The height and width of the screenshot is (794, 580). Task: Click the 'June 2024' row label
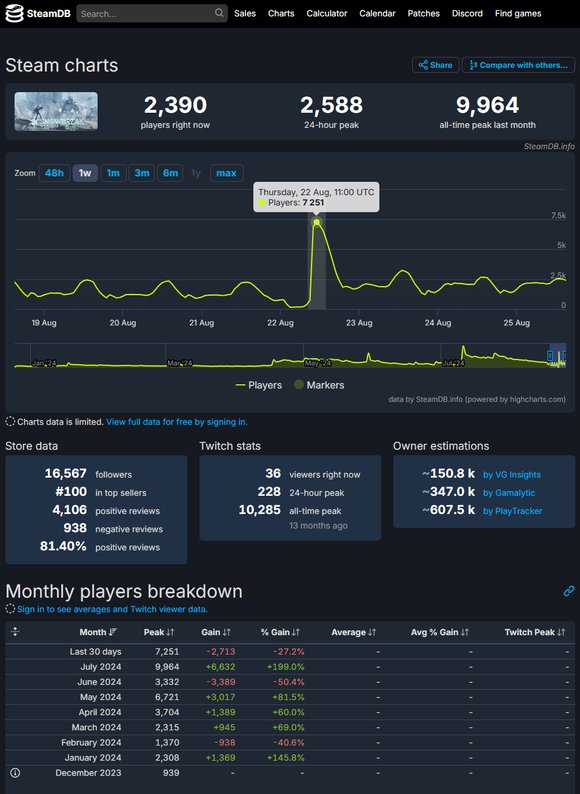[99, 682]
